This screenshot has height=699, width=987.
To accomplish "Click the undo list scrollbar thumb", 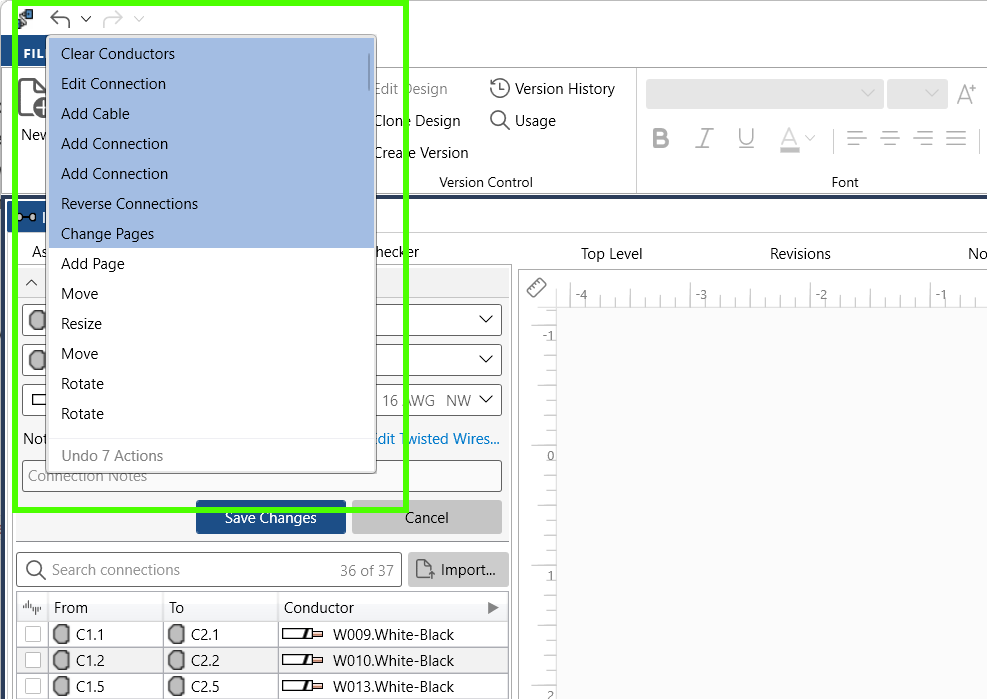I will pos(369,71).
